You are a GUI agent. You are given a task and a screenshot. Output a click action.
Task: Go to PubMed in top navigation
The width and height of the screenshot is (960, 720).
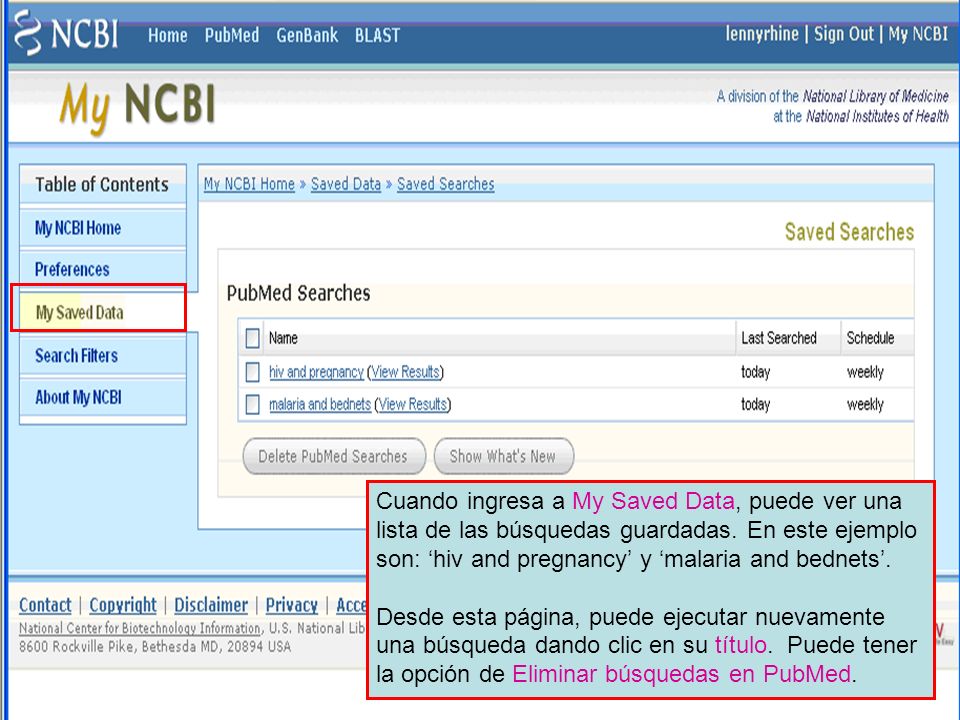tap(232, 36)
